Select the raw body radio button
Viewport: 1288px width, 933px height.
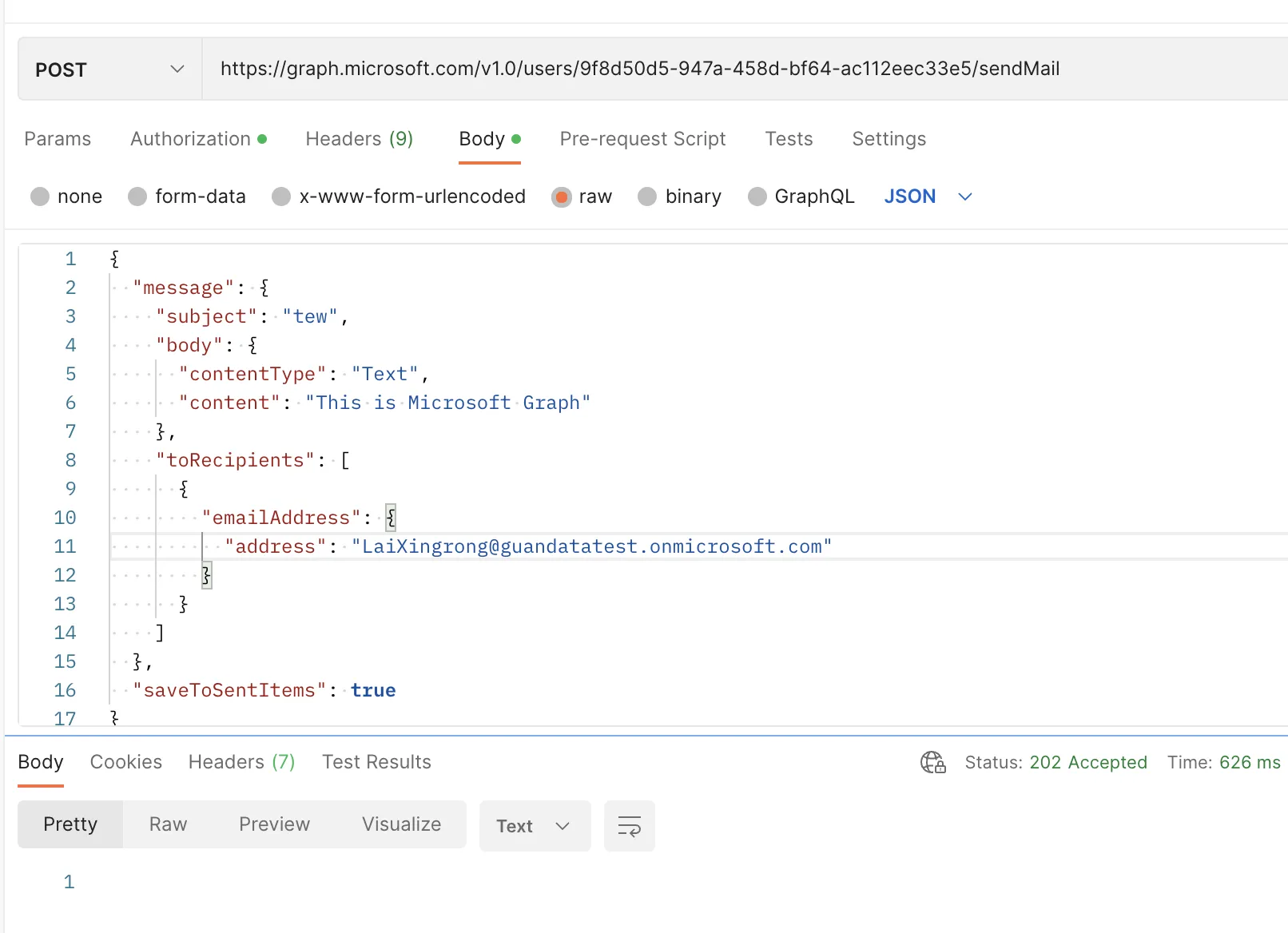tap(562, 197)
